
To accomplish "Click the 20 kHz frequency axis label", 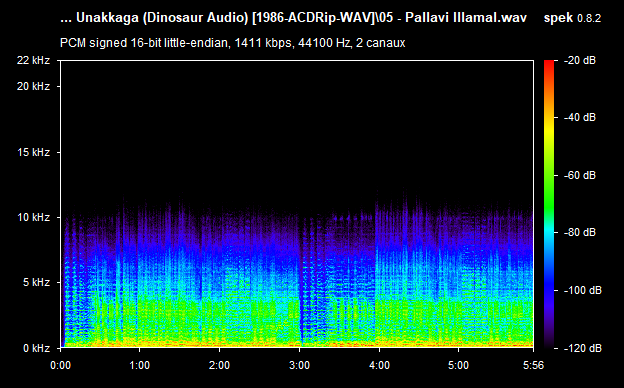I will click(33, 86).
